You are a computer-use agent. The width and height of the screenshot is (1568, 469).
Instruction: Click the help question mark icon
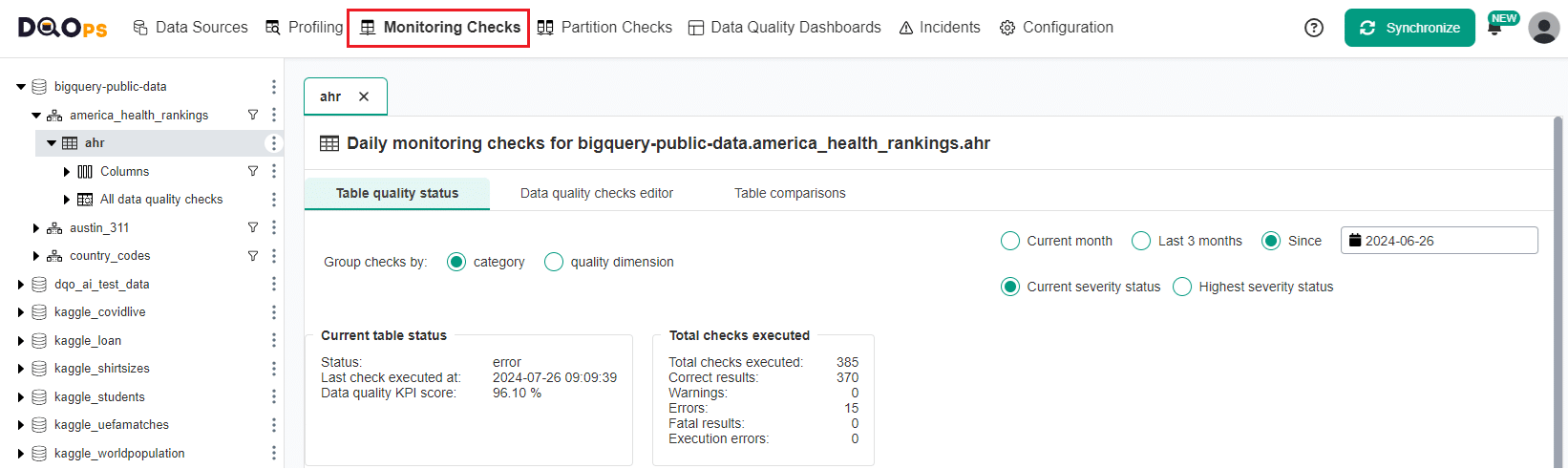click(1314, 28)
